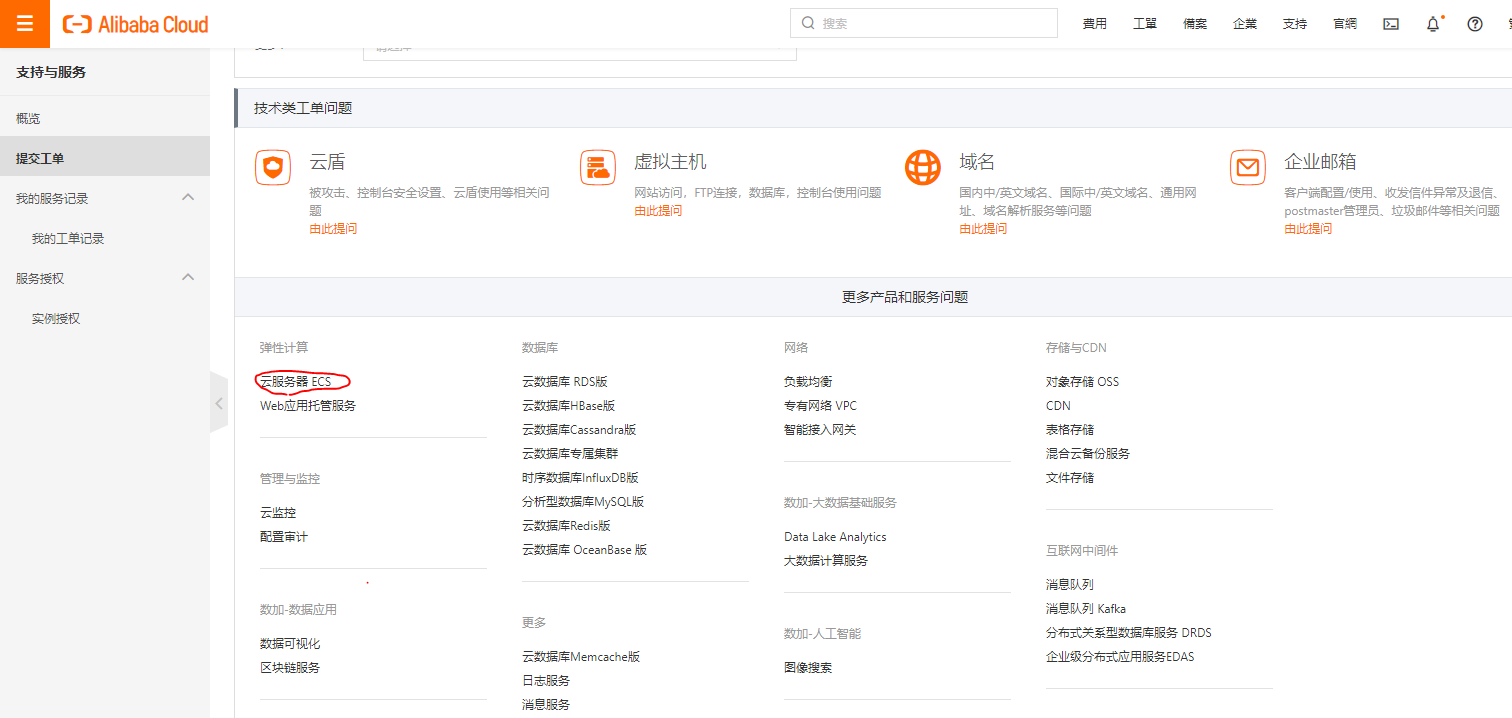Open 时序数据库InfluxDB版 link
This screenshot has width=1512, height=718.
click(580, 478)
